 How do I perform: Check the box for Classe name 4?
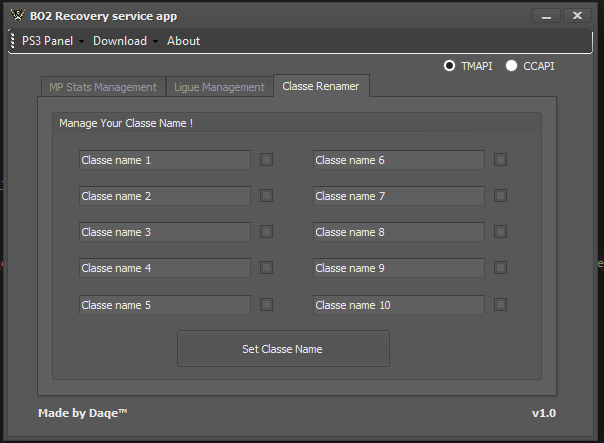point(266,267)
